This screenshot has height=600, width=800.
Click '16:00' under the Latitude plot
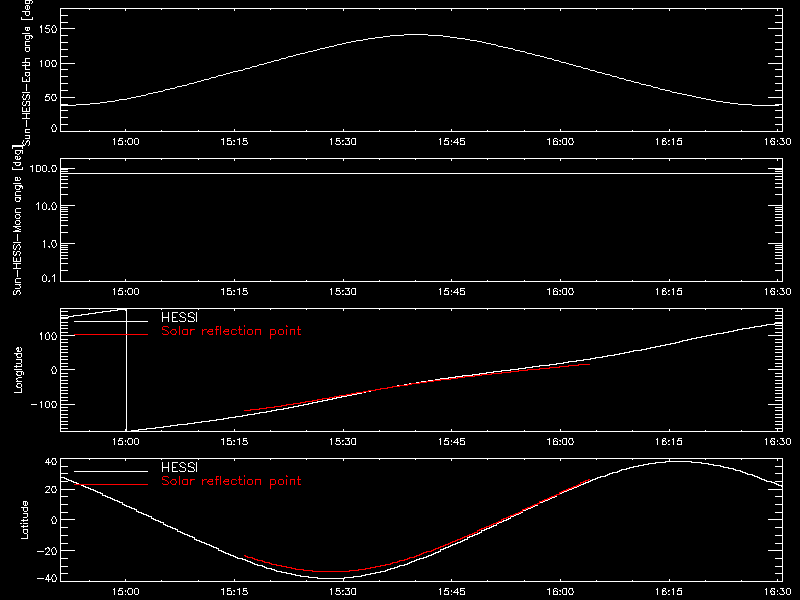[560, 592]
